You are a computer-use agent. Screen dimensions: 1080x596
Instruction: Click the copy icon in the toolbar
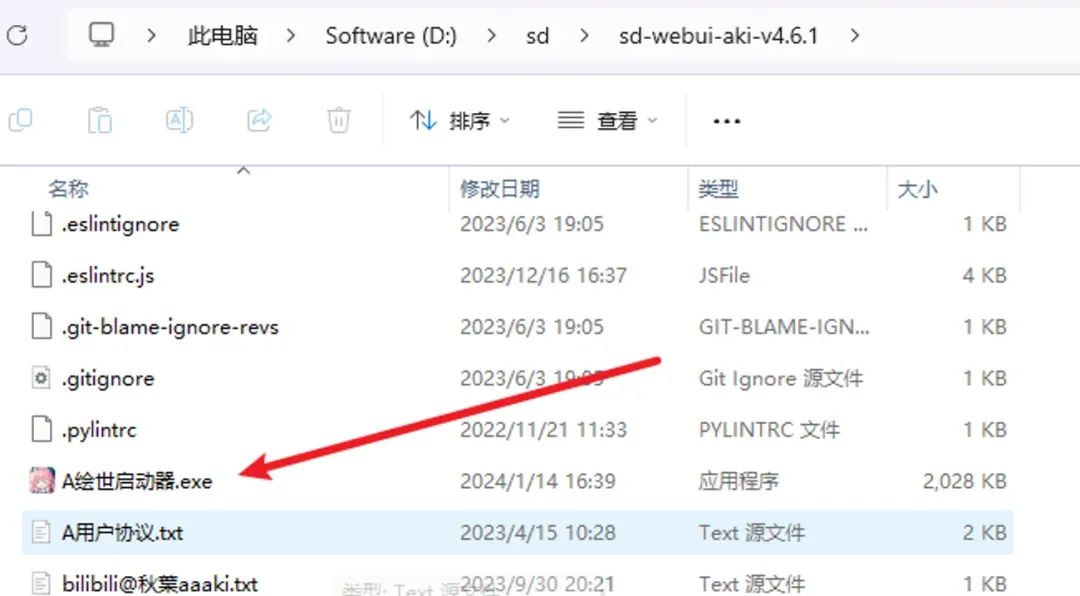pos(20,121)
